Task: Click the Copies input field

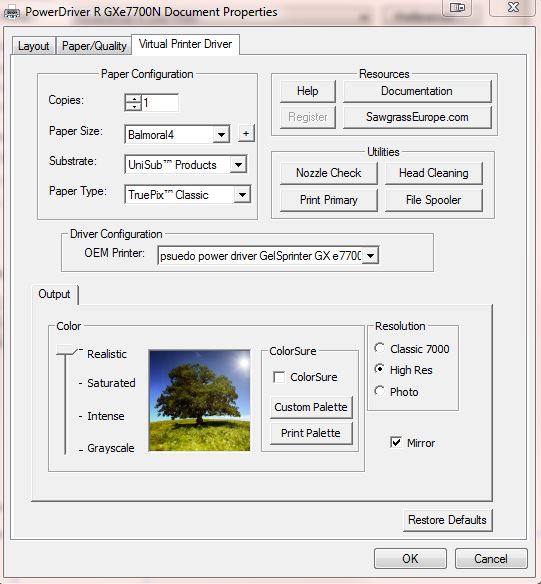Action: pos(160,103)
